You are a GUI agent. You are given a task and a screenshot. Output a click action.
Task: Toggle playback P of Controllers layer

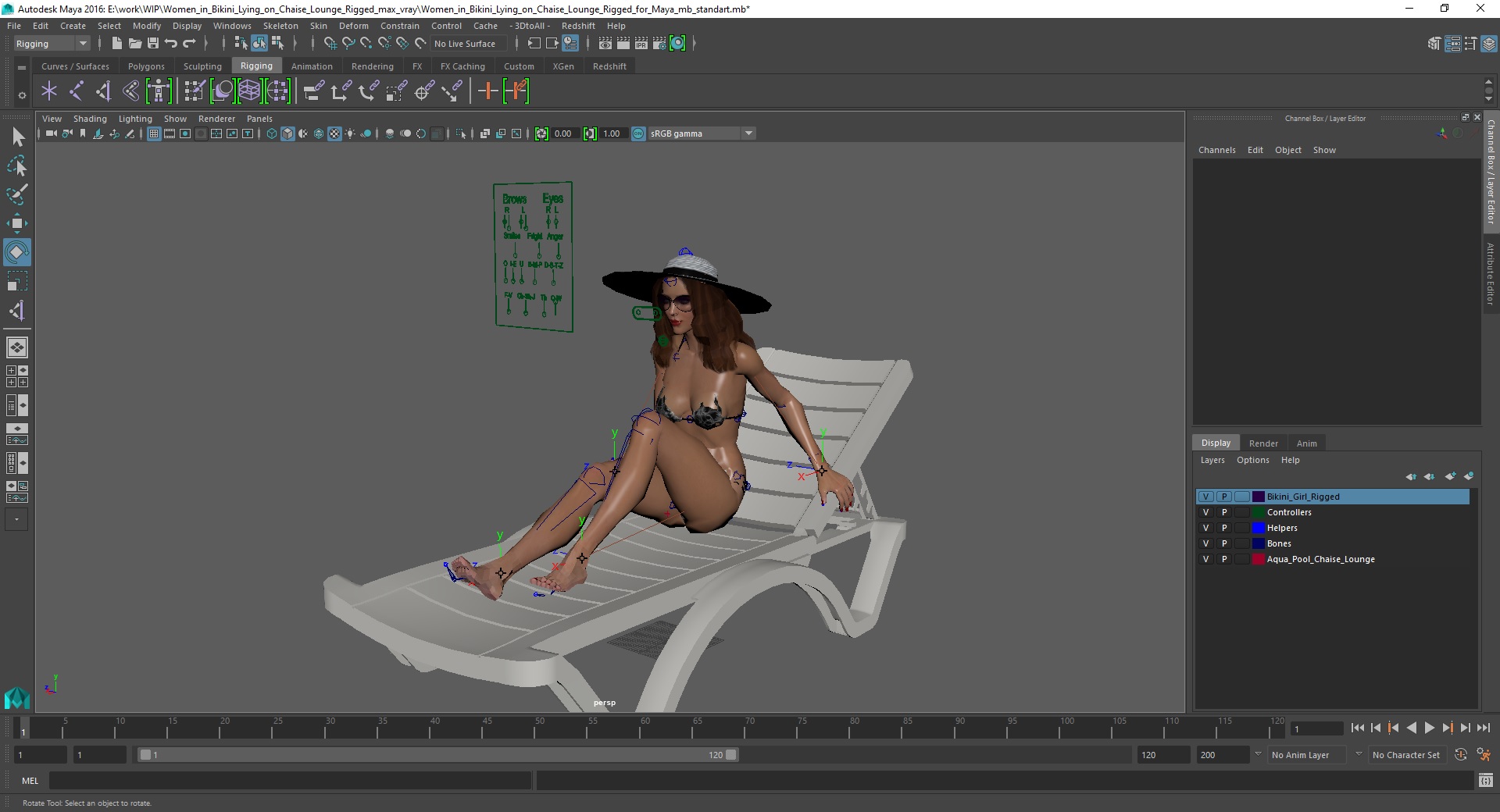click(x=1224, y=512)
